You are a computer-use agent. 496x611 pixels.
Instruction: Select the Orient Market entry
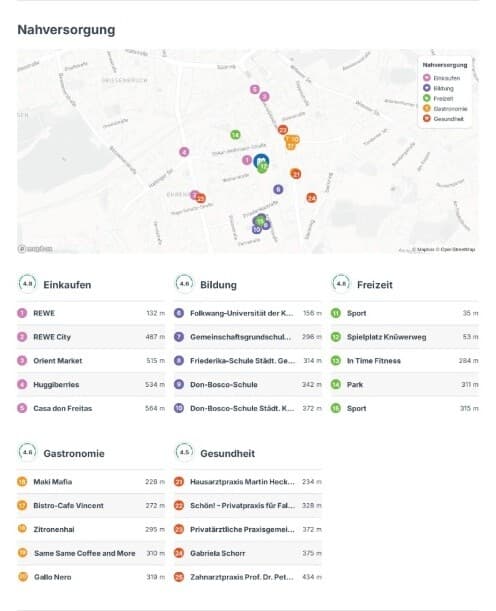pos(91,360)
